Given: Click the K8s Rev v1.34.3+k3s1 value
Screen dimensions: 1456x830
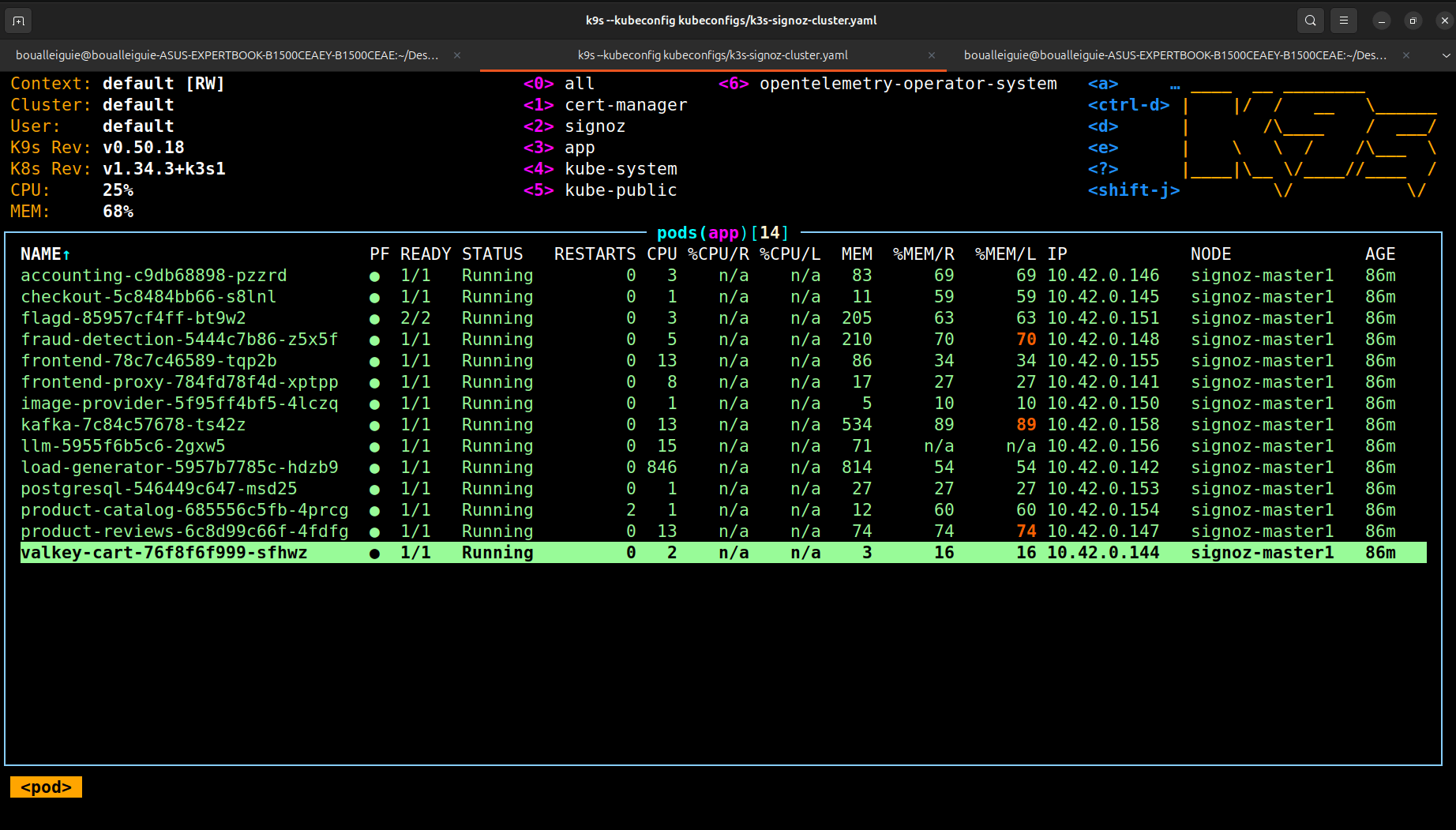Looking at the screenshot, I should click(x=164, y=169).
